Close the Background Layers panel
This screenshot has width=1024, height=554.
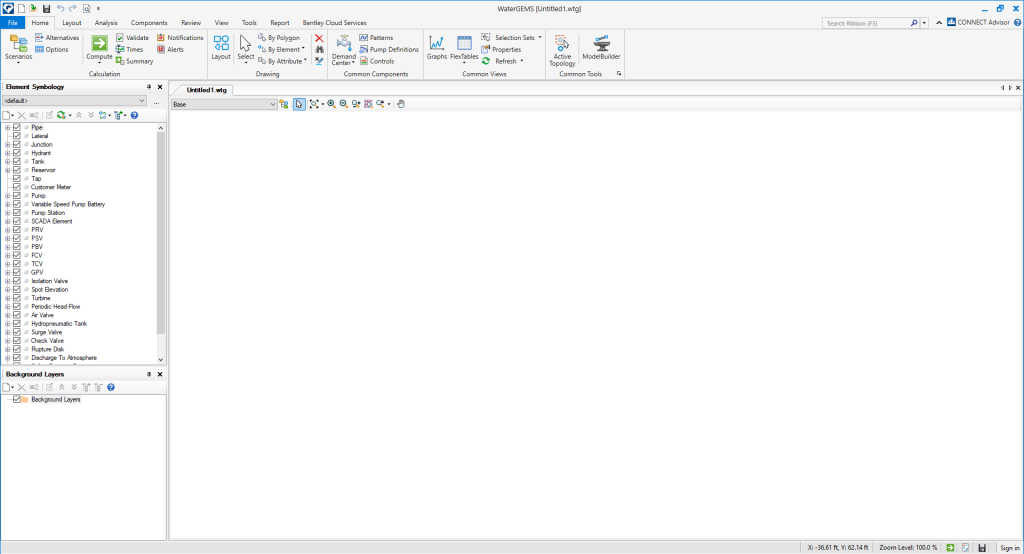click(160, 374)
